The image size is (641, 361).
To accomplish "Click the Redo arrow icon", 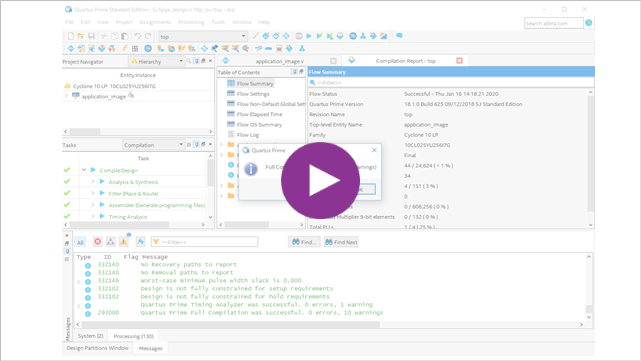I will point(148,36).
